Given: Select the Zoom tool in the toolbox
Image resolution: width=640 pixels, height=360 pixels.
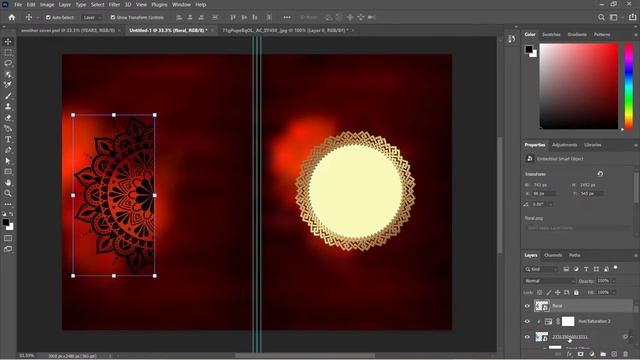Looking at the screenshot, I should coord(8,193).
